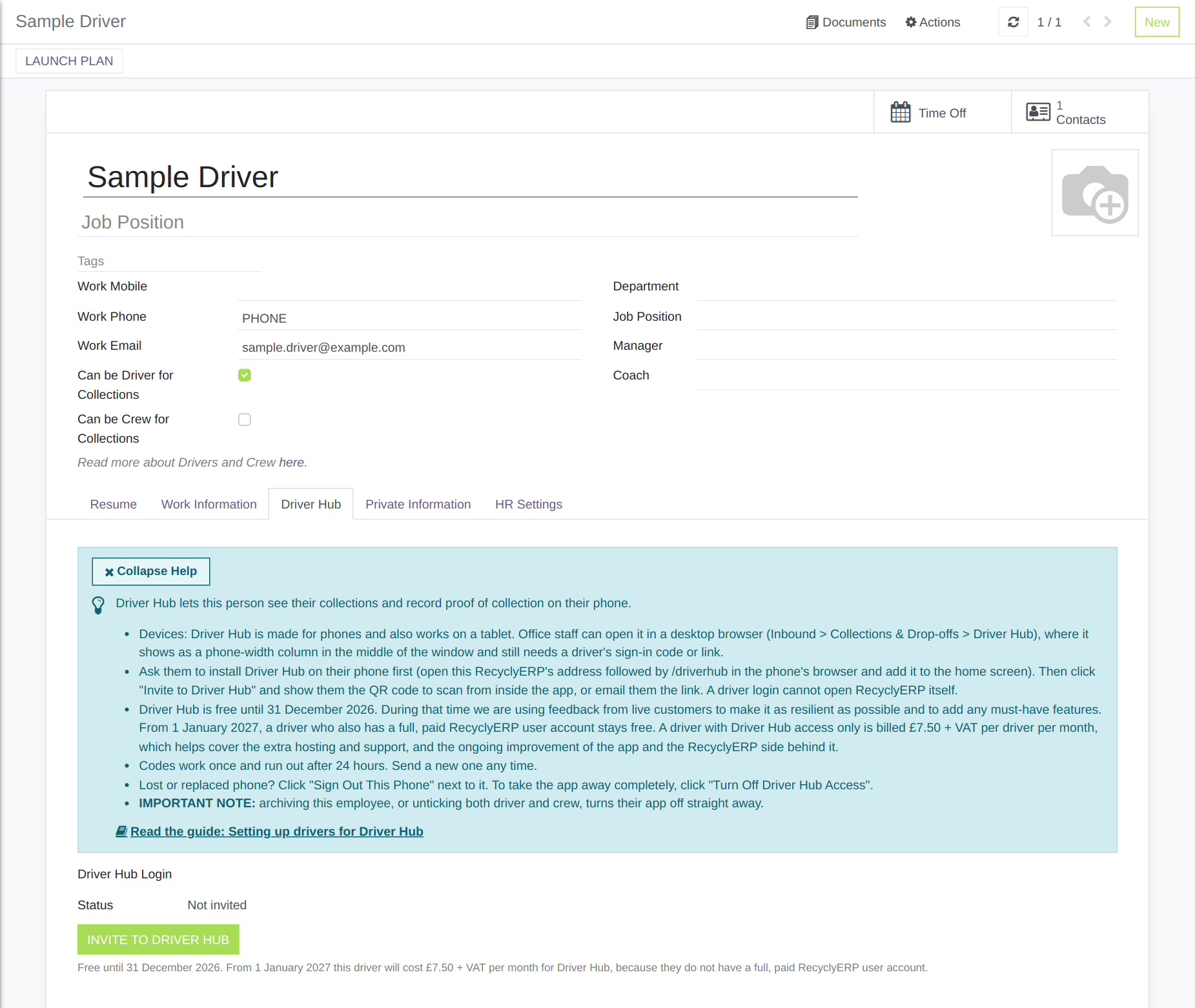
Task: Click the lightbulb help icon
Action: click(98, 605)
